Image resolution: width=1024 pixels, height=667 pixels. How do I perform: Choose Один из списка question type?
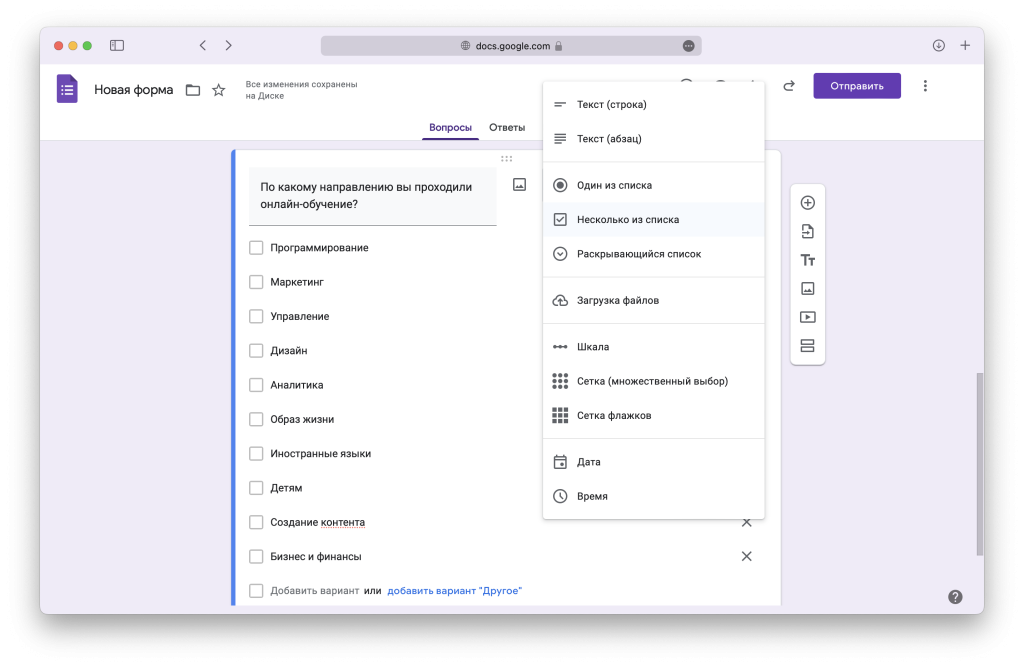pos(614,185)
